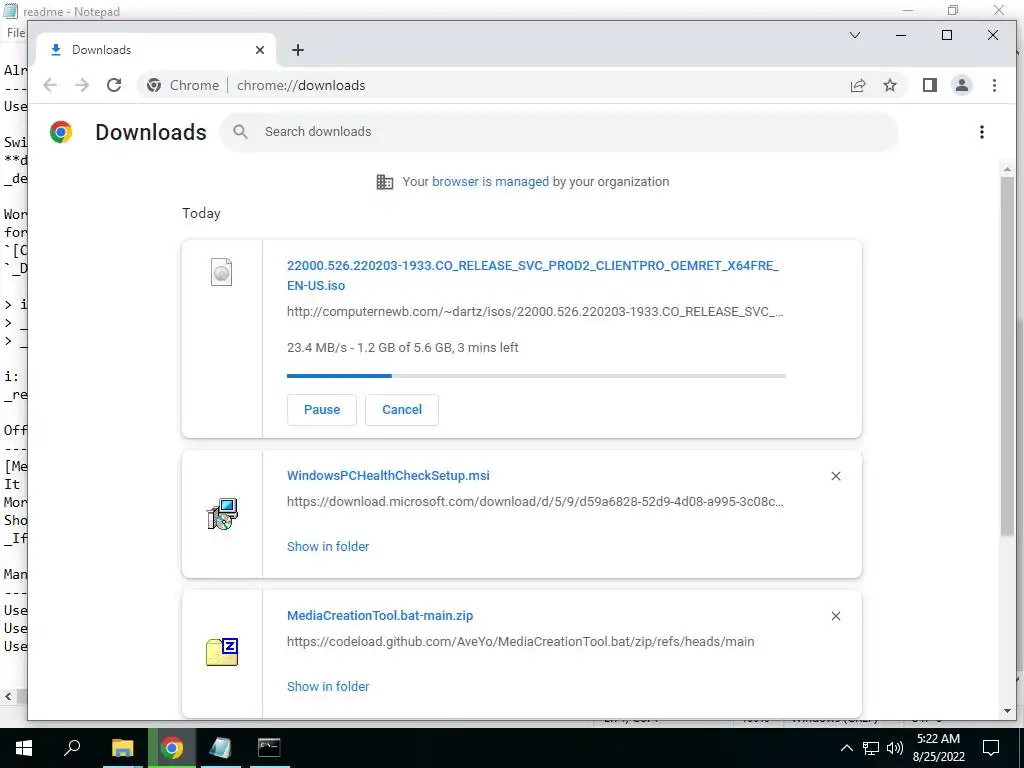
Task: Click the codeload.github.com source URL
Action: [x=520, y=641]
